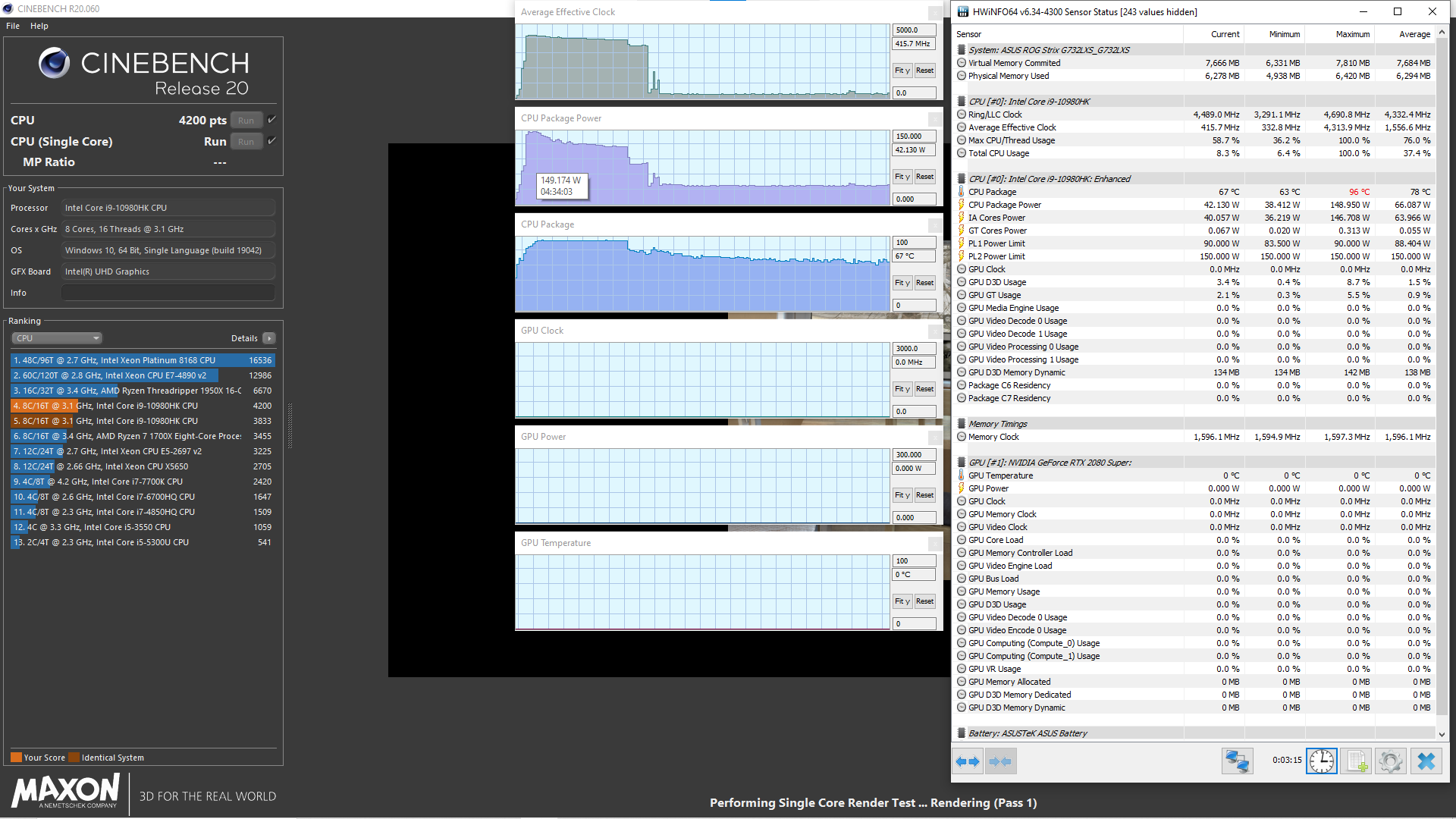Select ranking row Intel Xeon Platinum 8168
This screenshot has width=1456, height=819.
(x=143, y=360)
